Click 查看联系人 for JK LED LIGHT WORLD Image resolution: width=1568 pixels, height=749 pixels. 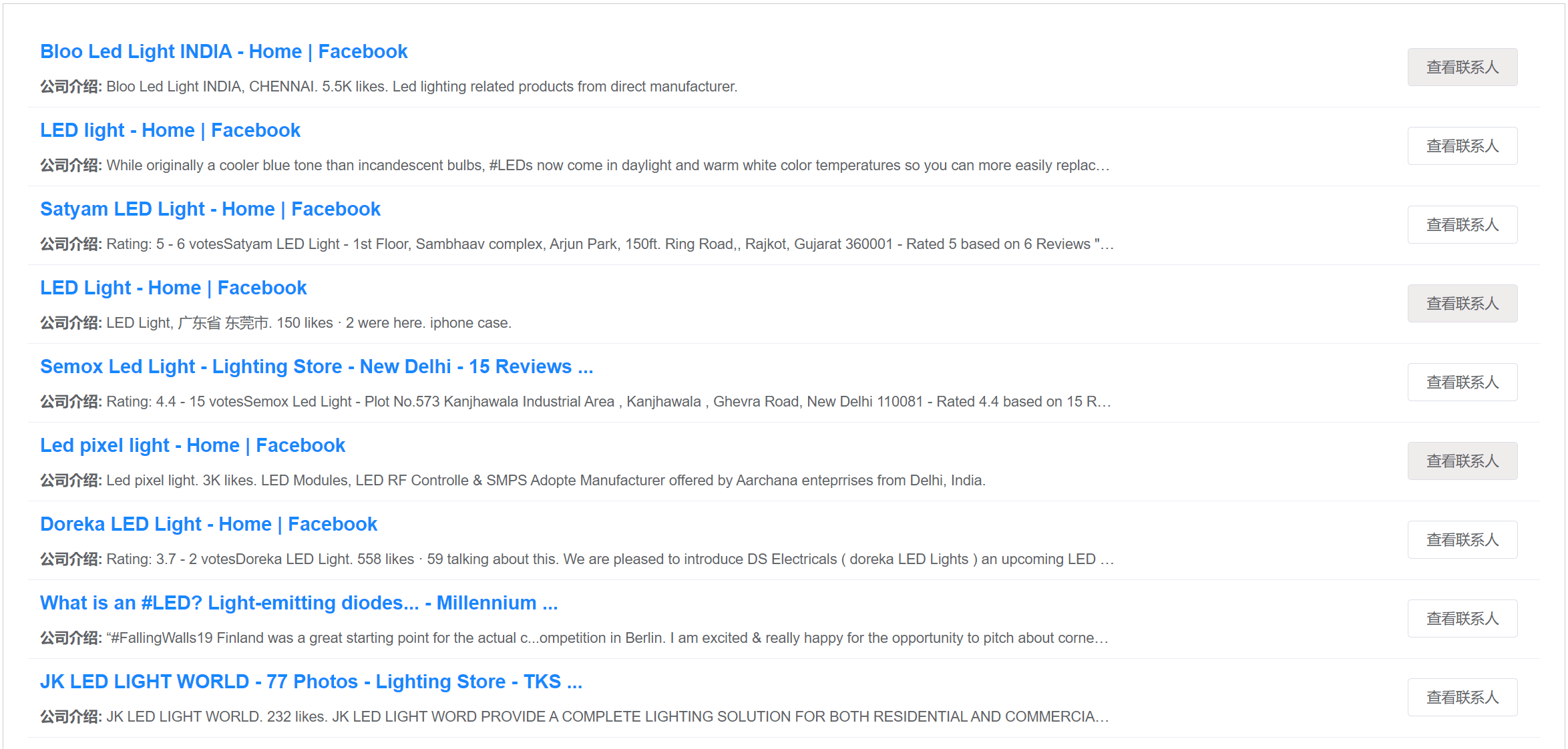[1462, 697]
